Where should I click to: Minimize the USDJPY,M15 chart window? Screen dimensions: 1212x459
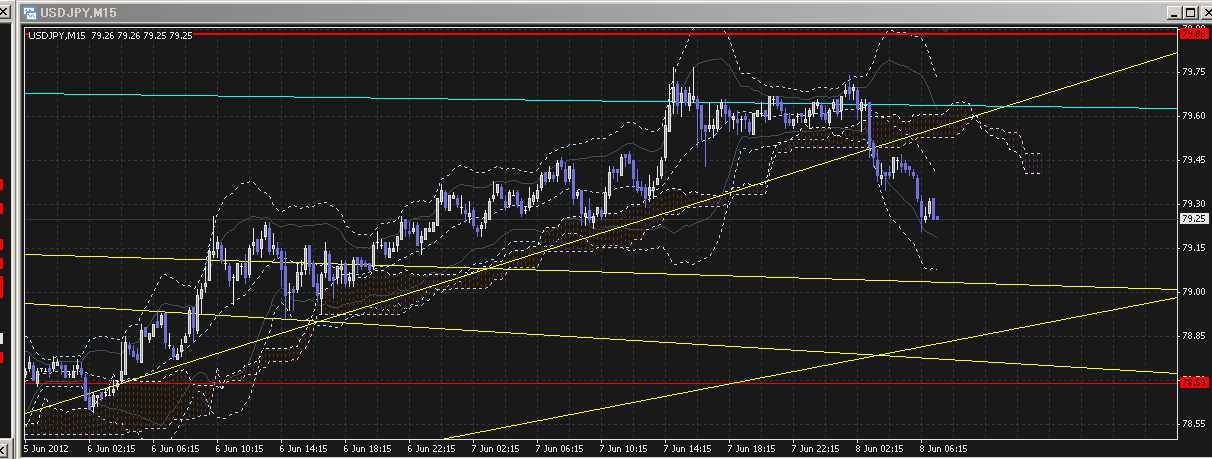[x=1173, y=12]
